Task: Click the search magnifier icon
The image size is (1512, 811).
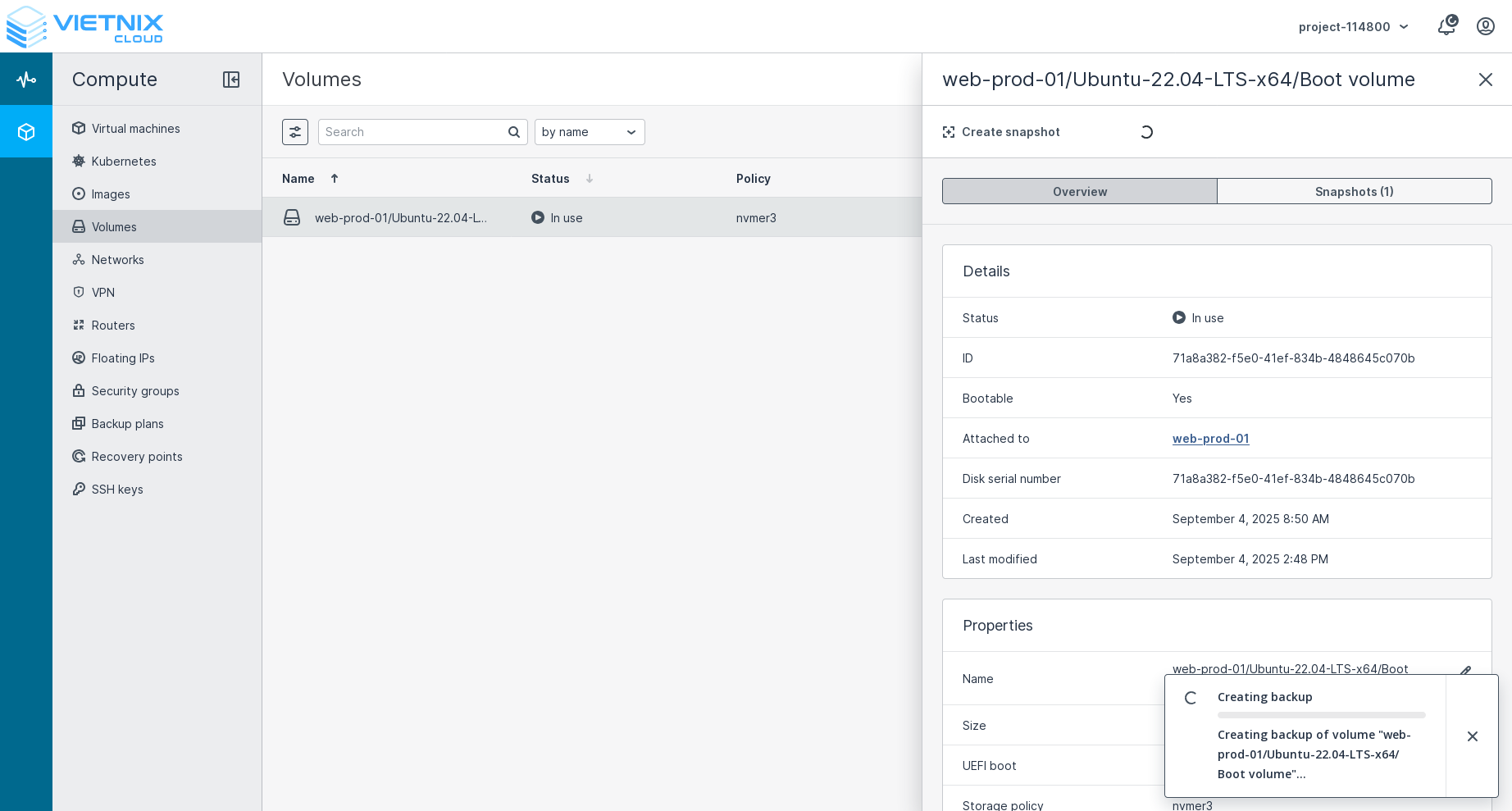Action: [x=513, y=132]
